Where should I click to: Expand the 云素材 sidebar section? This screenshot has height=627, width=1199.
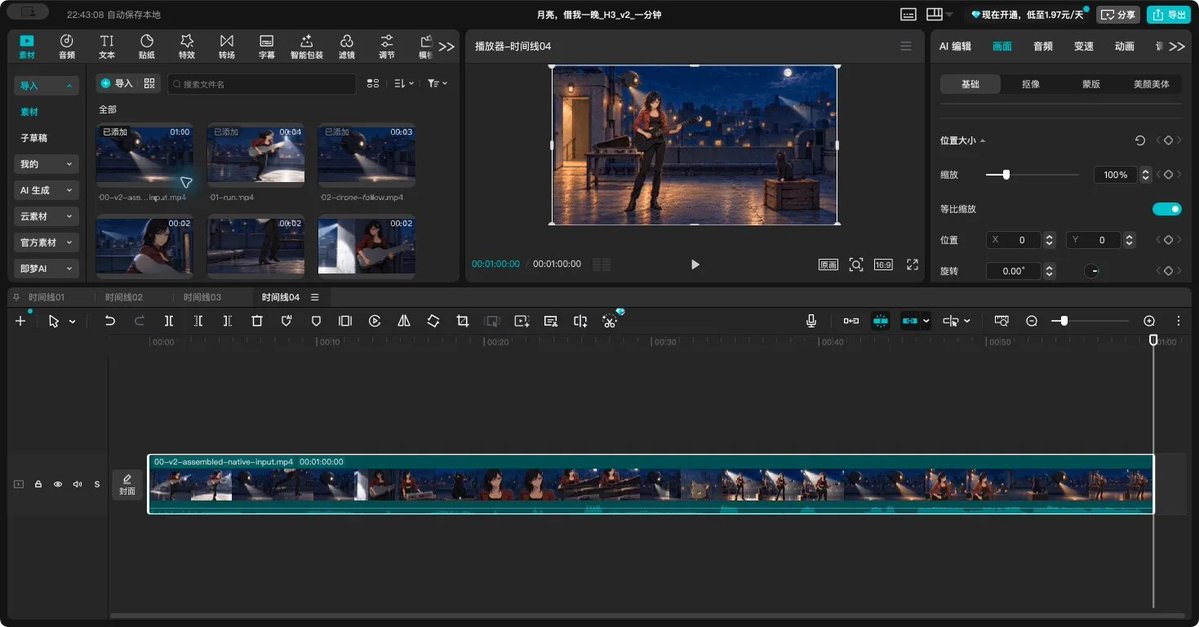click(x=46, y=216)
